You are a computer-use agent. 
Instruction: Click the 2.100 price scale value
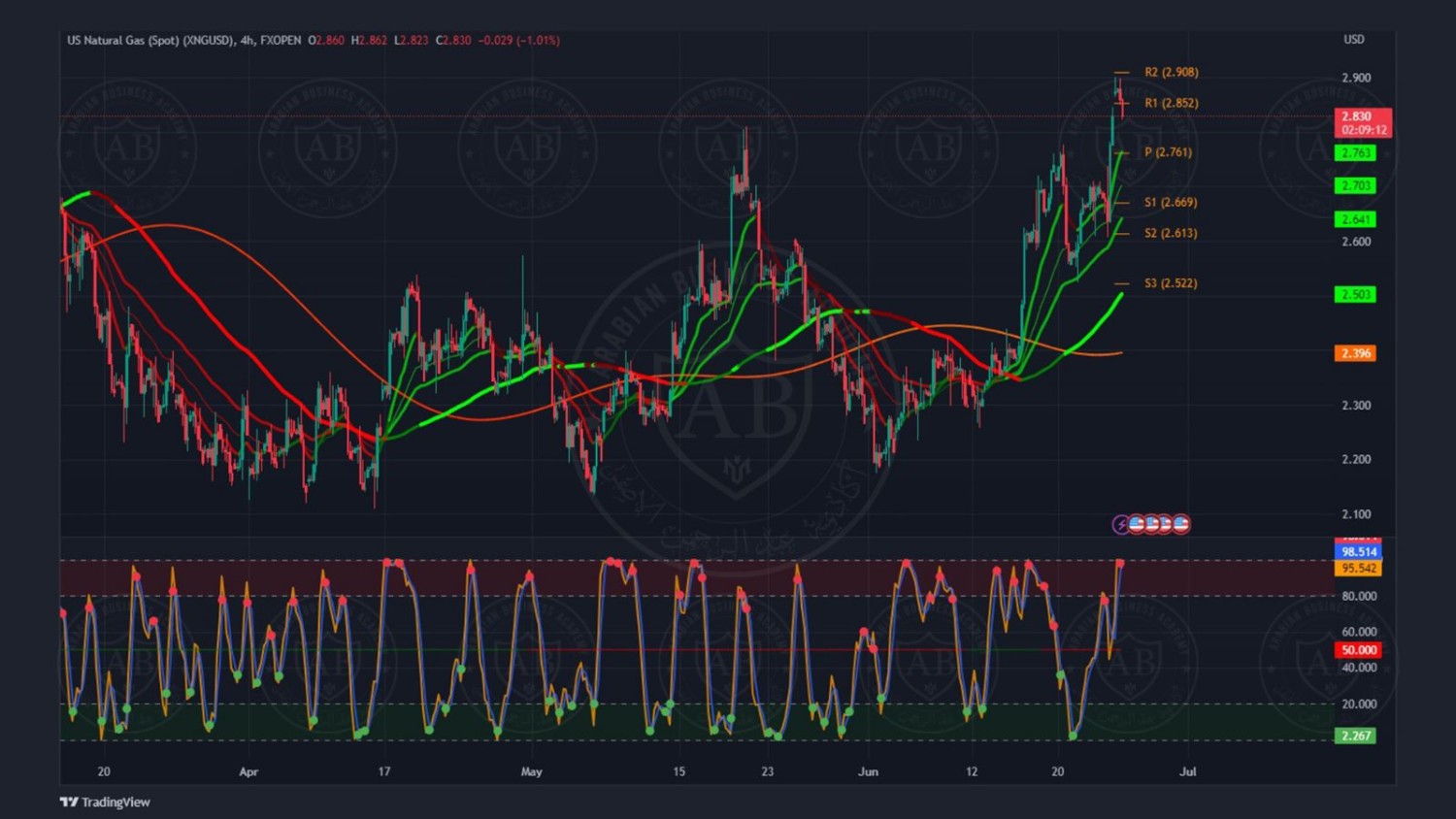[1356, 514]
